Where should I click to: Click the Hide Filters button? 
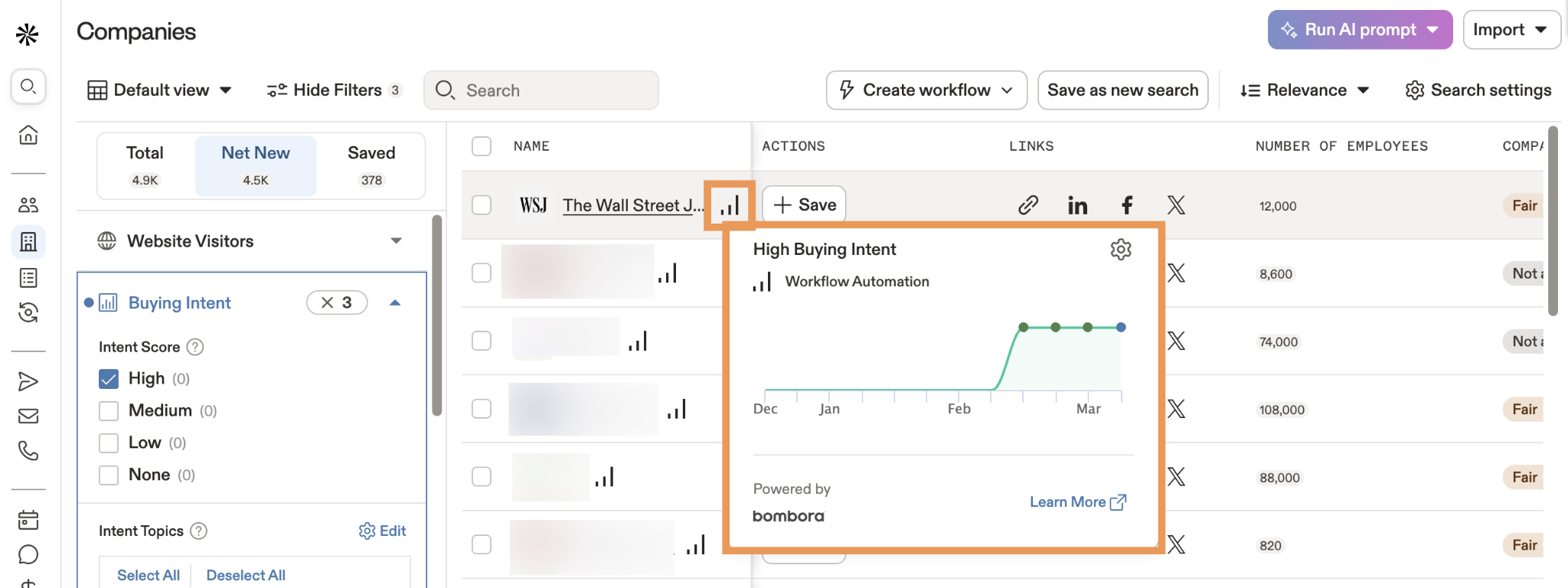click(x=334, y=90)
